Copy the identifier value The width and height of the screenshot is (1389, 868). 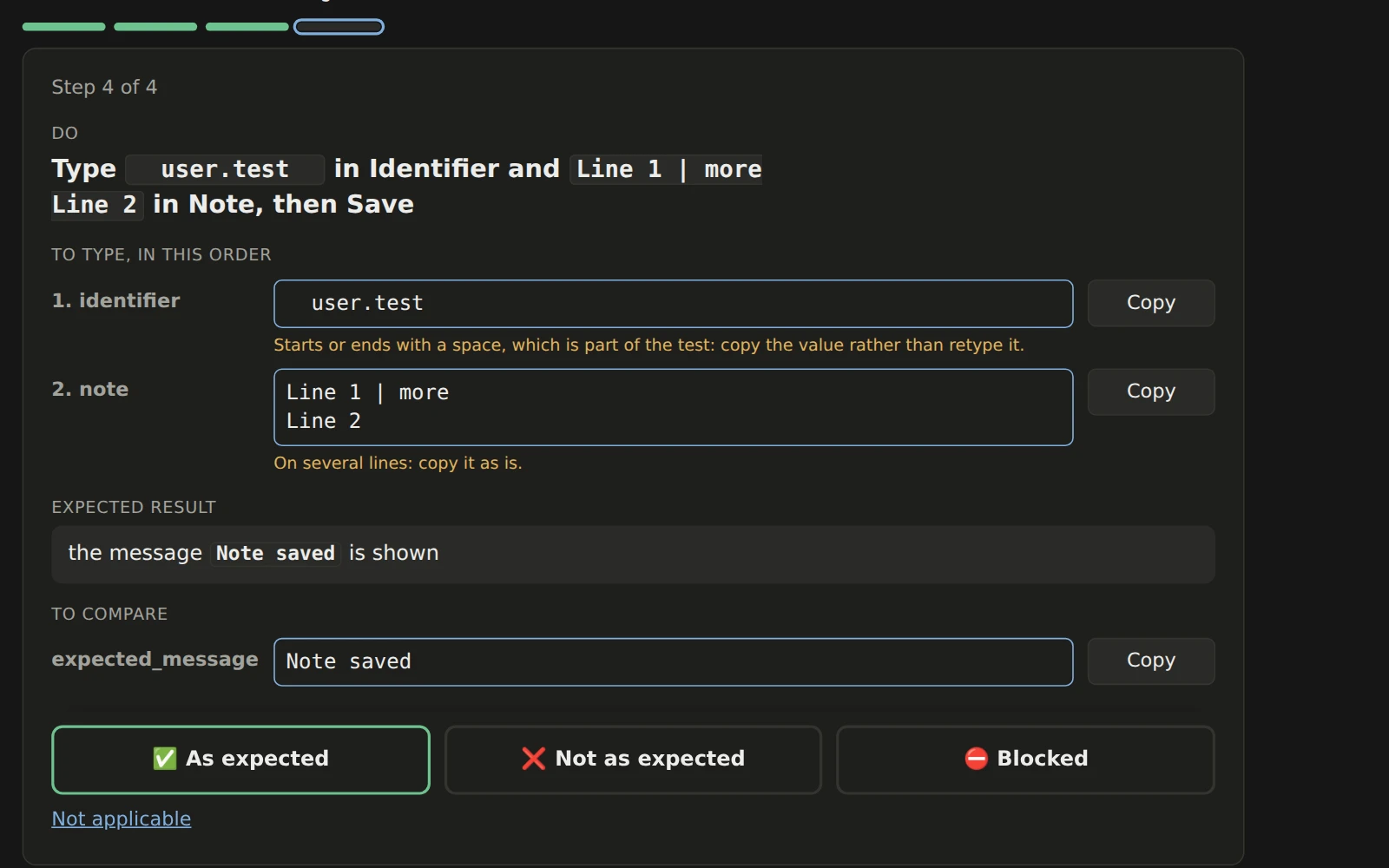point(1151,303)
